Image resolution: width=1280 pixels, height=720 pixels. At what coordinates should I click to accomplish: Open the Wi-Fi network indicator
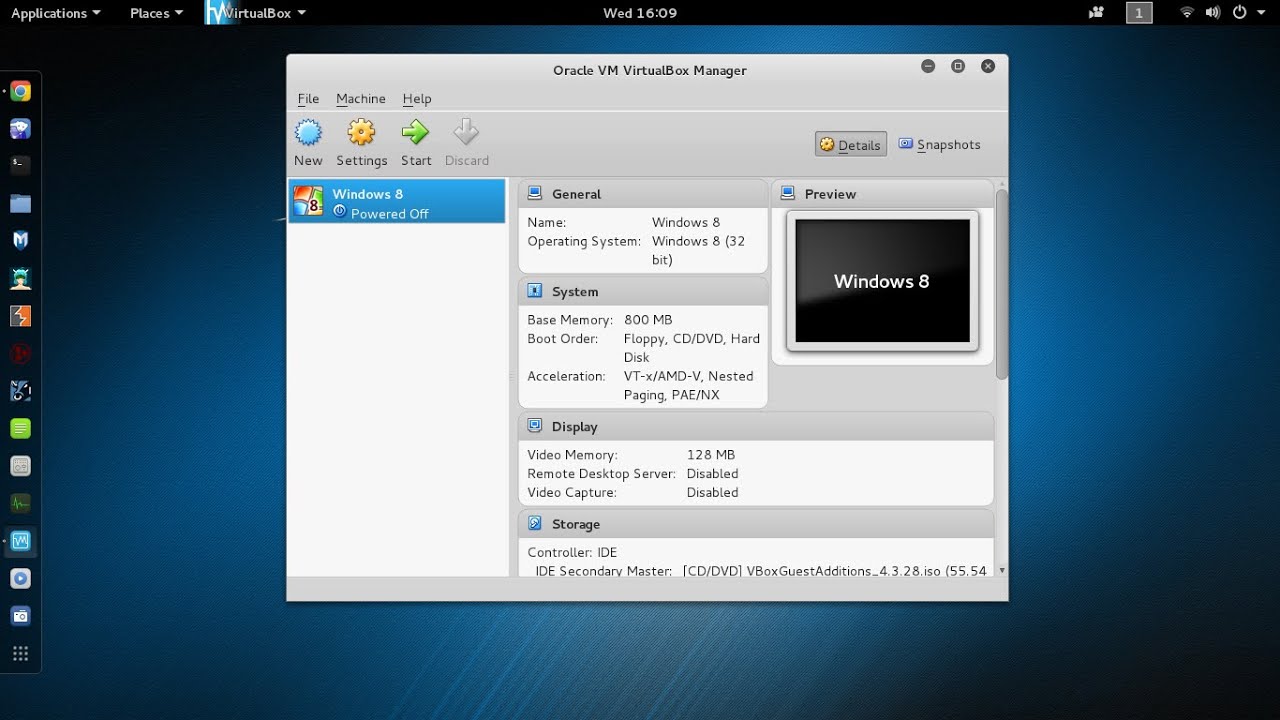coord(1187,13)
